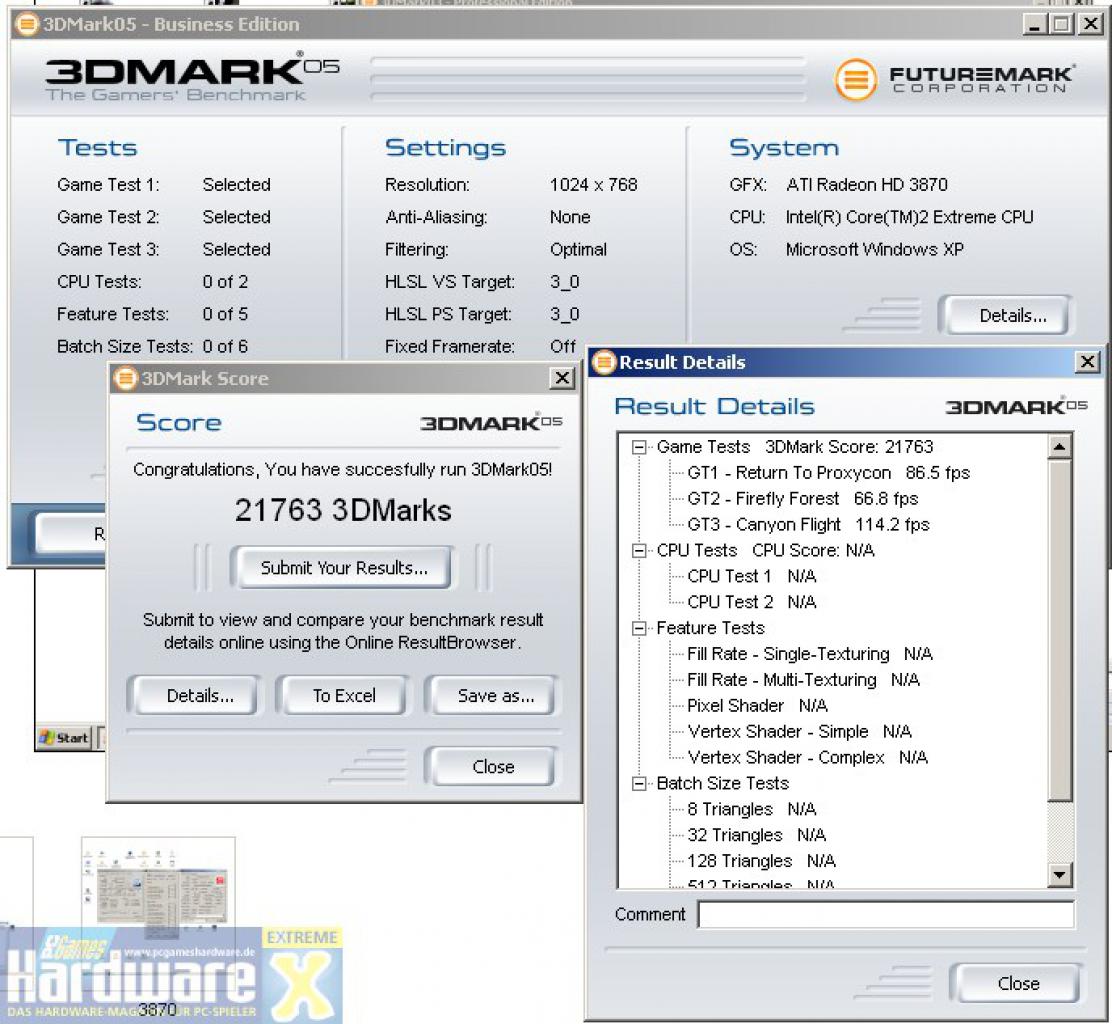
Task: Select 32 Triangles row
Action: pos(757,835)
